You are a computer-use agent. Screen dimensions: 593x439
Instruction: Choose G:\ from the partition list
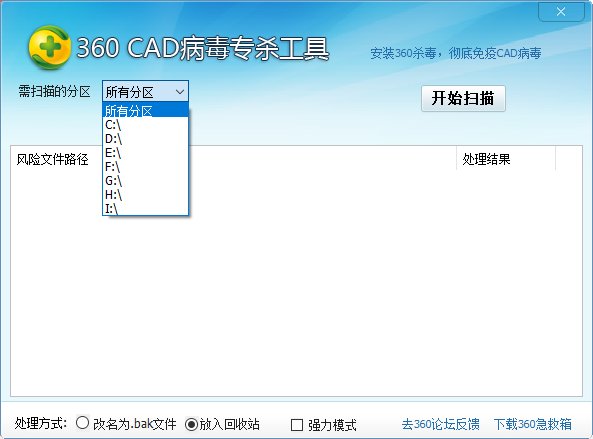coord(145,181)
